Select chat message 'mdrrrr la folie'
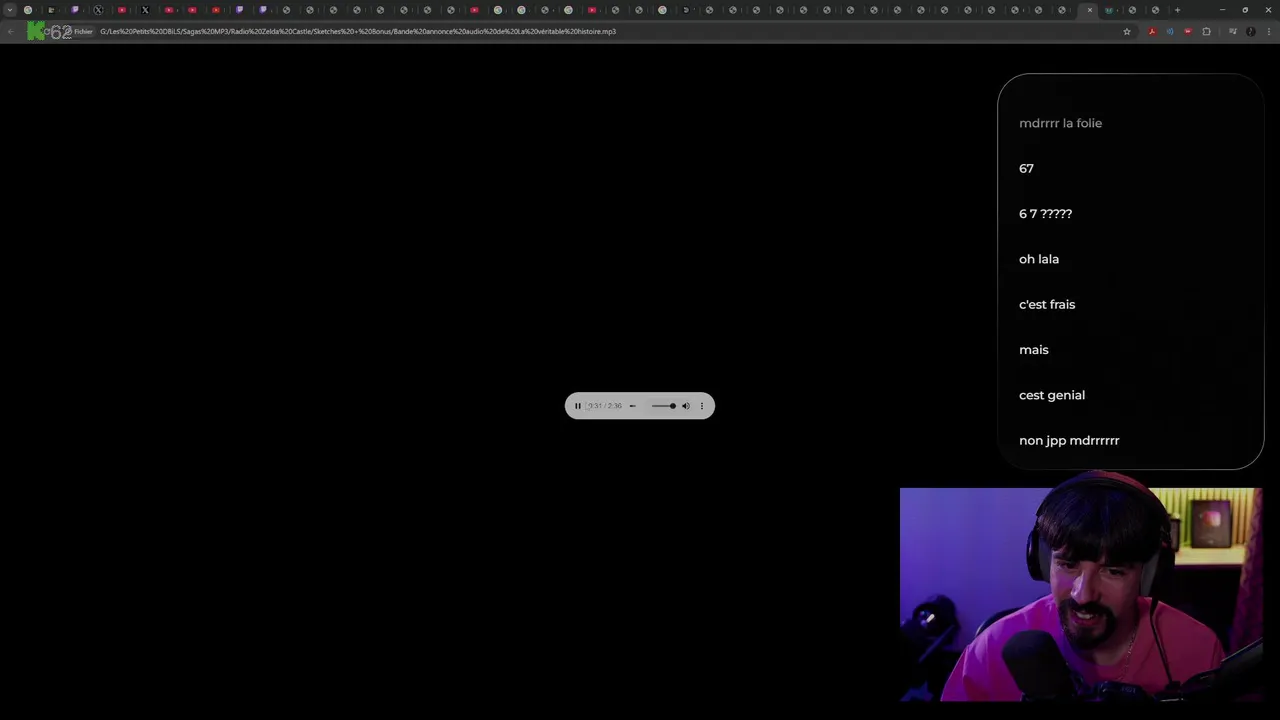Viewport: 1280px width, 720px height. [x=1060, y=123]
